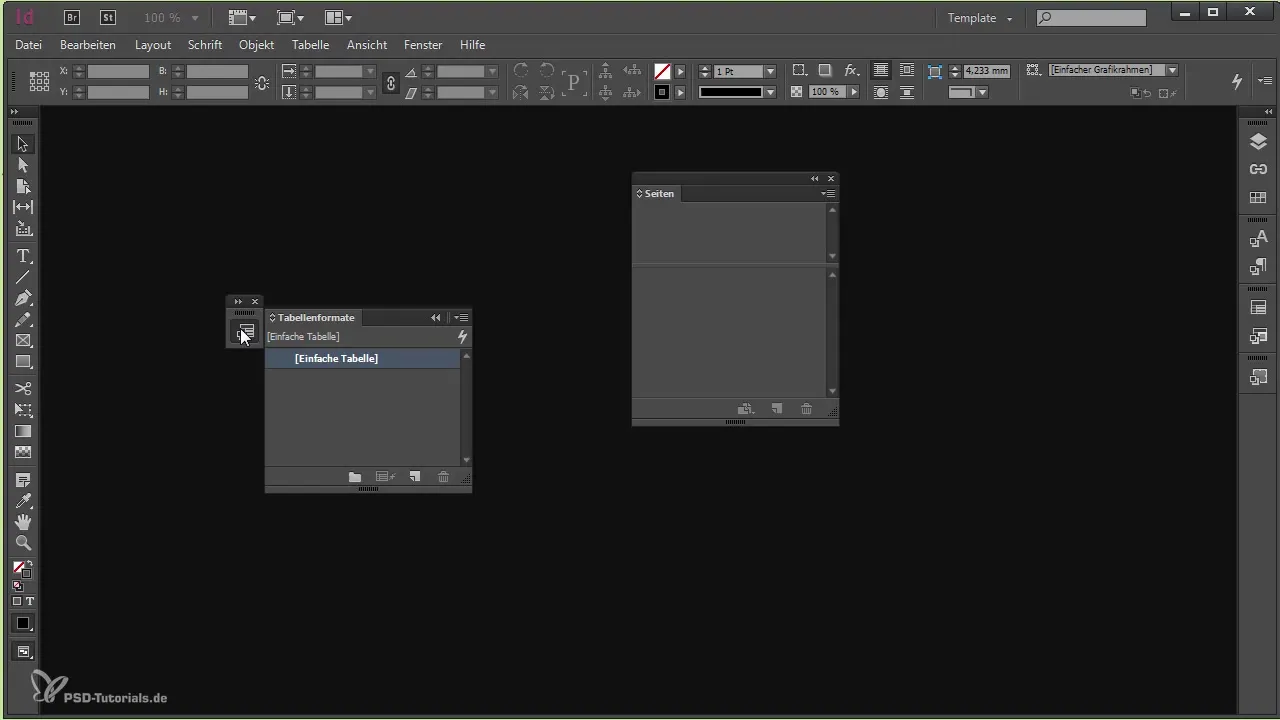
Task: Select the Rectangle tool
Action: [23, 362]
